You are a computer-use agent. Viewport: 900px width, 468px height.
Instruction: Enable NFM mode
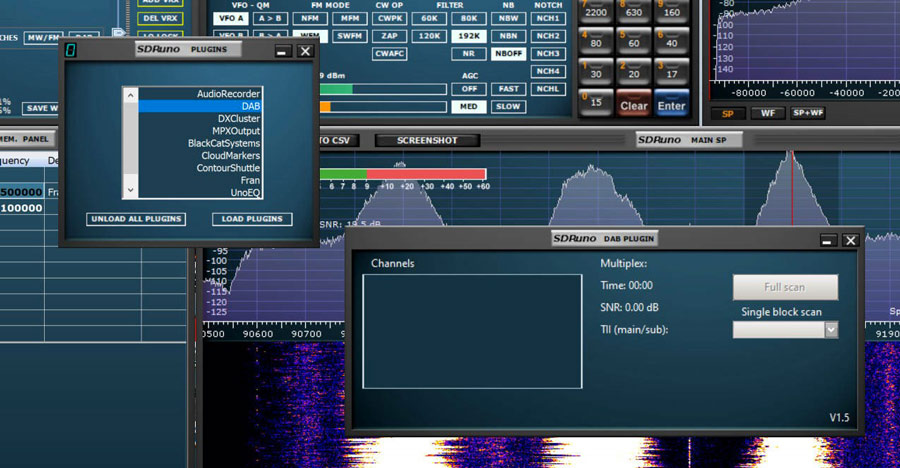tap(310, 18)
